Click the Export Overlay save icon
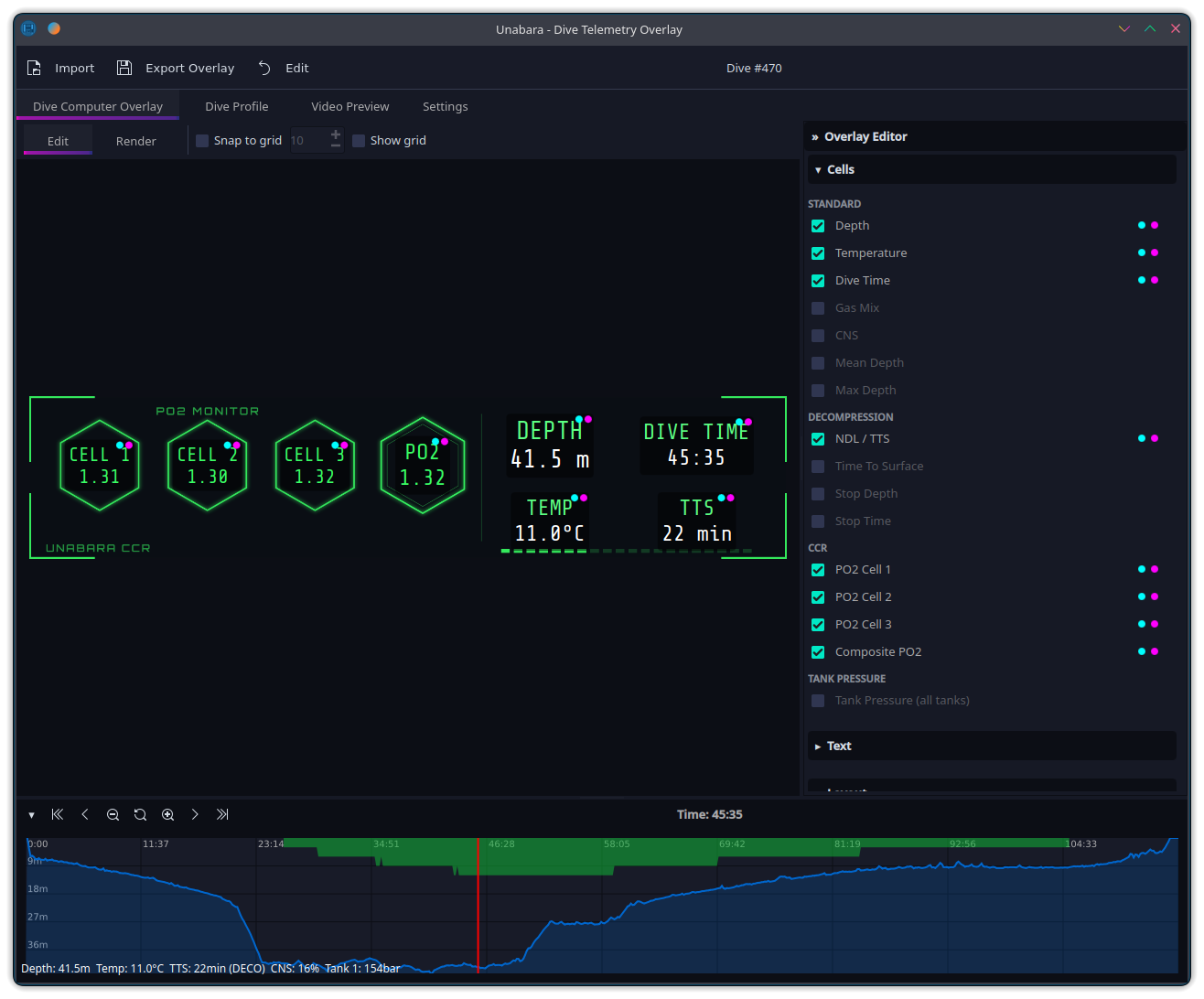This screenshot has height=999, width=1204. 124,68
